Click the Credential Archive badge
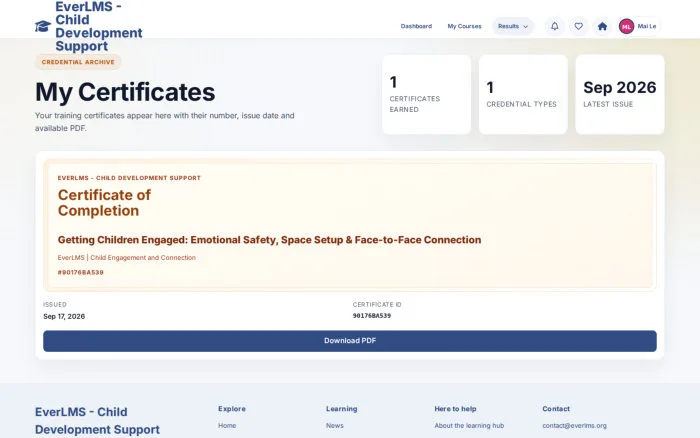This screenshot has height=438, width=700. point(78,62)
